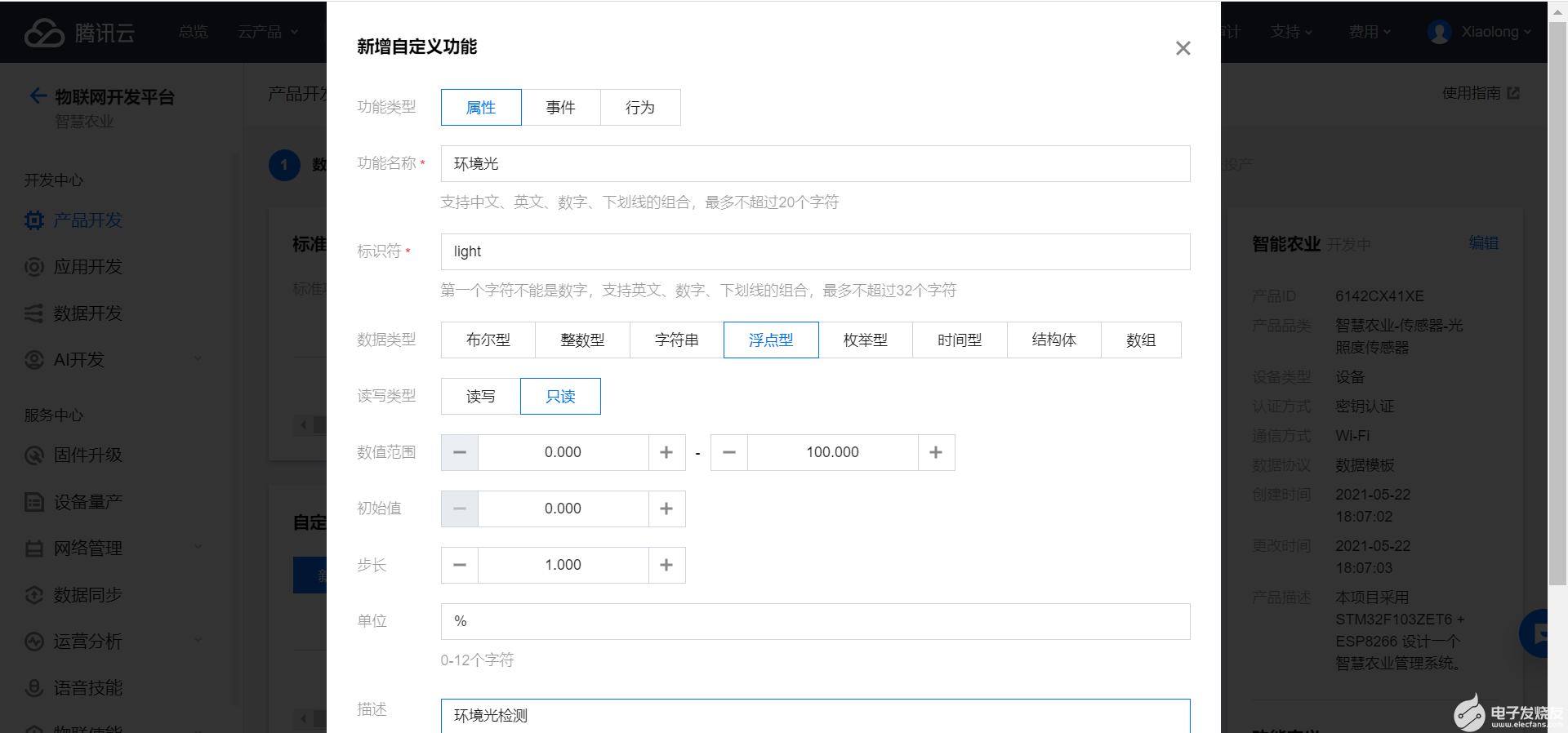Increase the minimum range value
Image resolution: width=1568 pixels, height=733 pixels.
point(666,452)
